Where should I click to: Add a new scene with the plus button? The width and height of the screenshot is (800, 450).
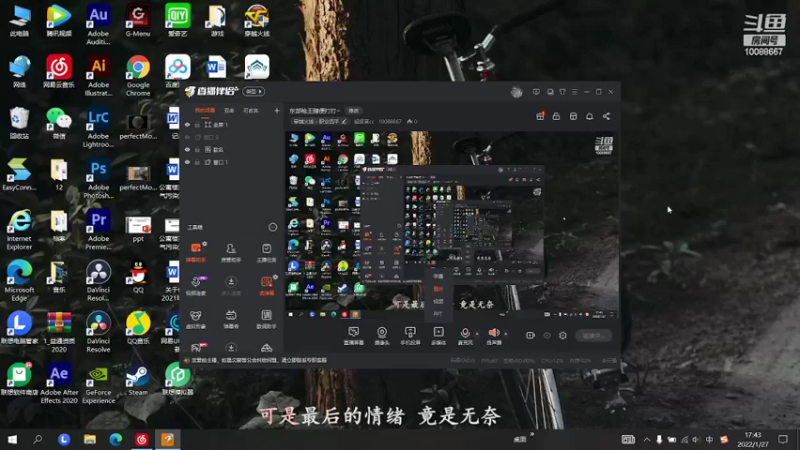pos(277,110)
